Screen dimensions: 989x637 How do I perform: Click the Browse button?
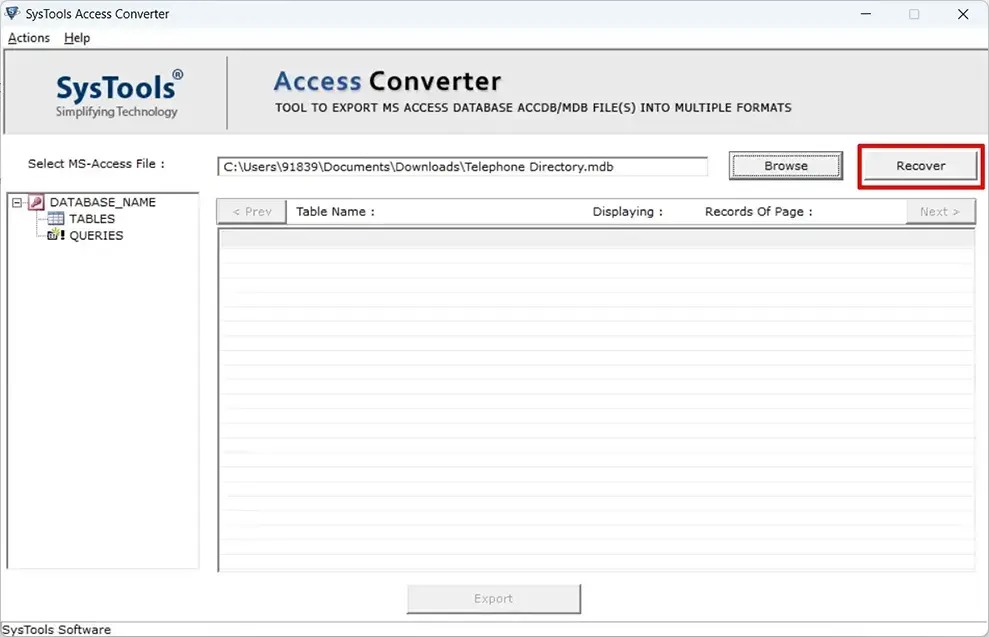click(786, 166)
